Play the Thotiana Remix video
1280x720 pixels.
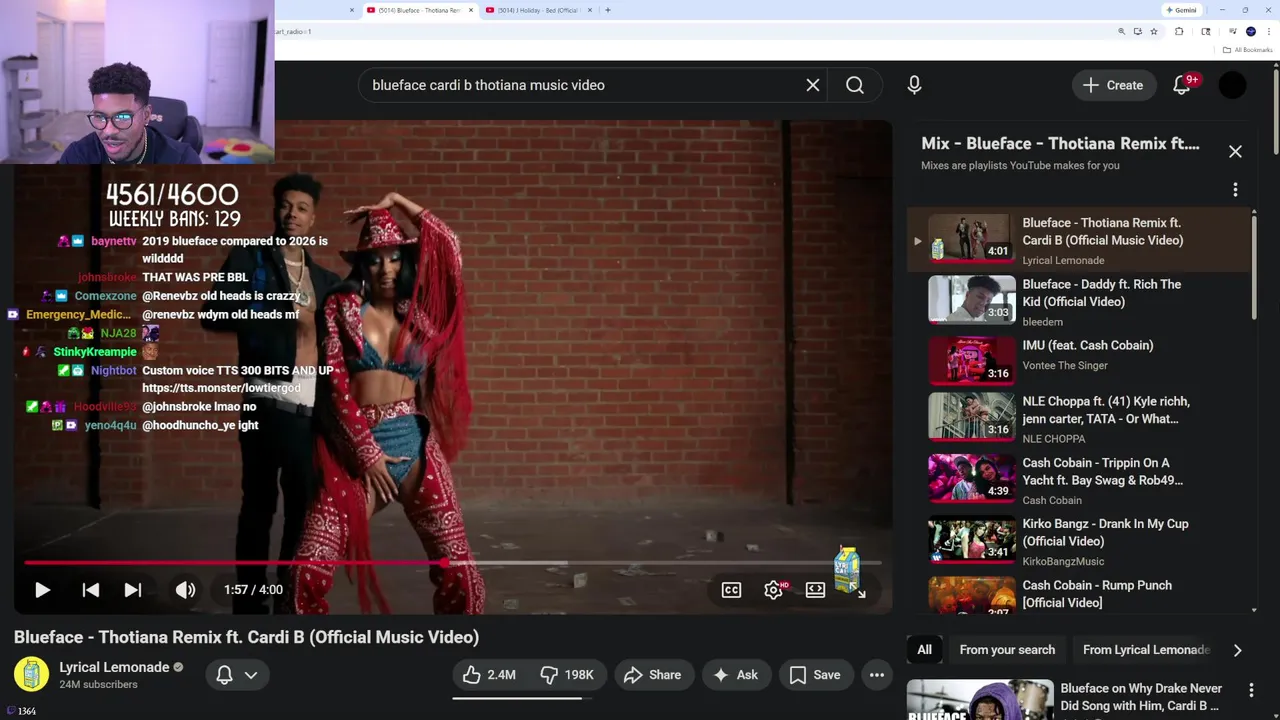pos(42,590)
